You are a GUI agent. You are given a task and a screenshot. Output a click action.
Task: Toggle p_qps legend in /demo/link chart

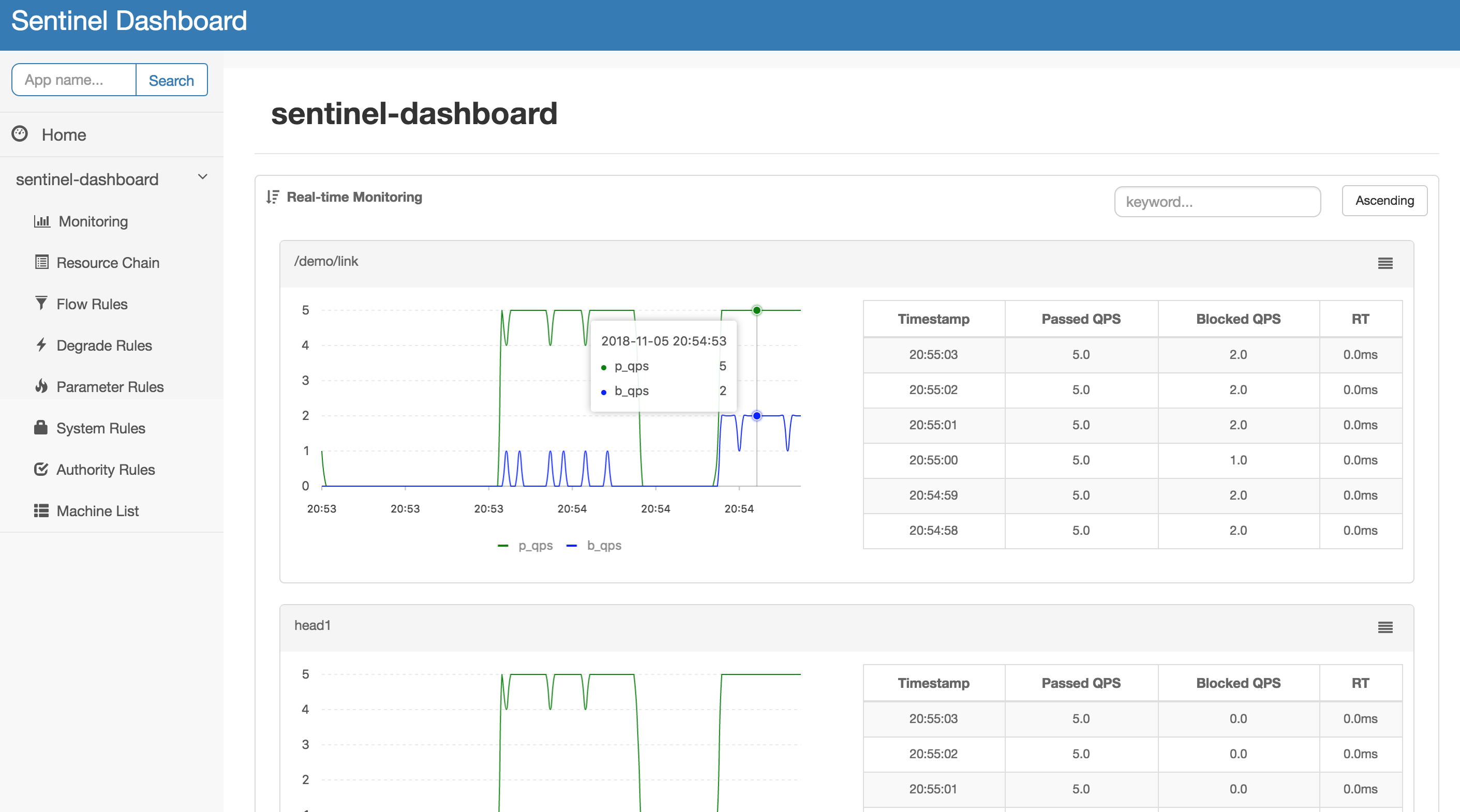tap(526, 545)
